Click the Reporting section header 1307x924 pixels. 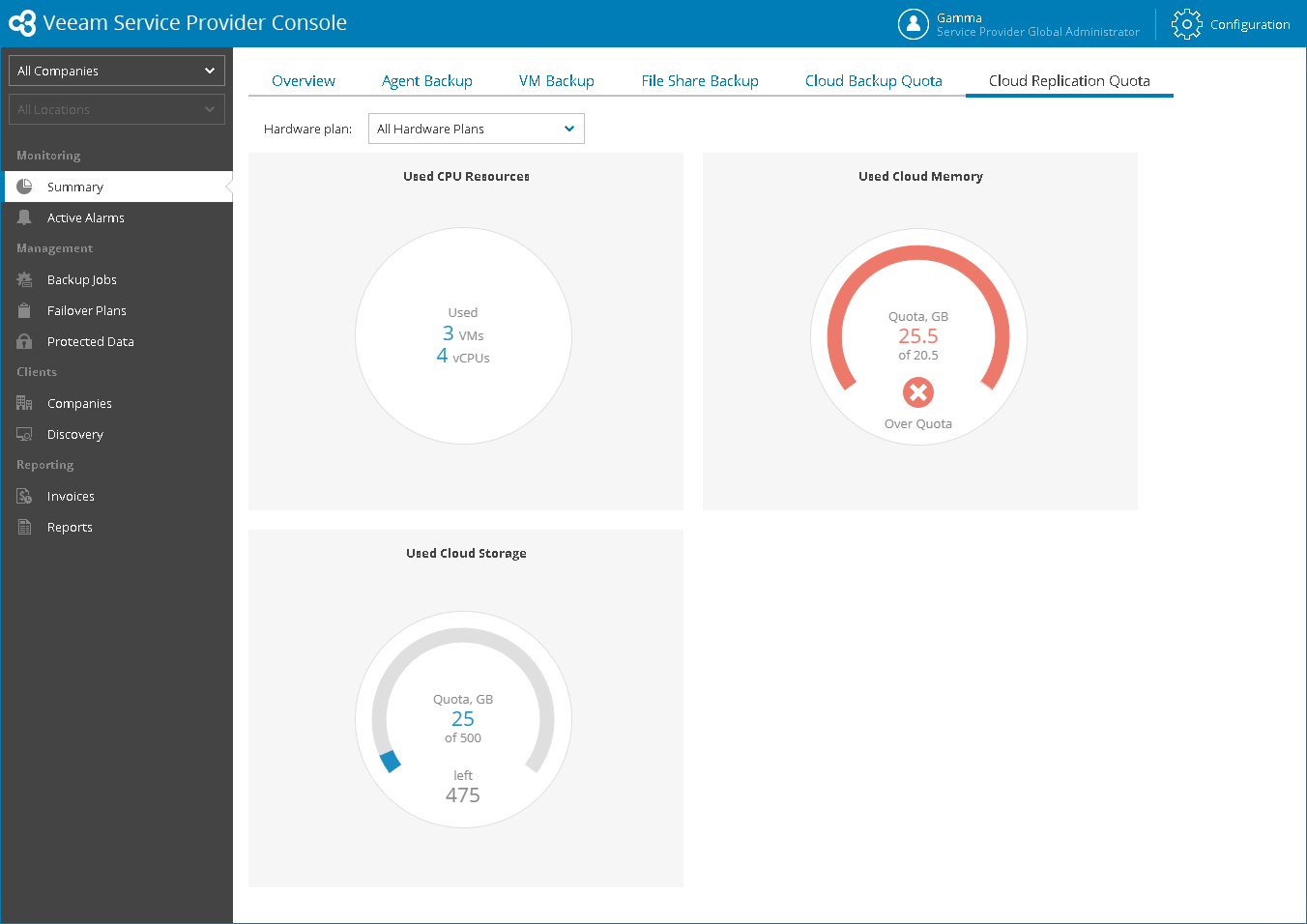pyautogui.click(x=44, y=465)
